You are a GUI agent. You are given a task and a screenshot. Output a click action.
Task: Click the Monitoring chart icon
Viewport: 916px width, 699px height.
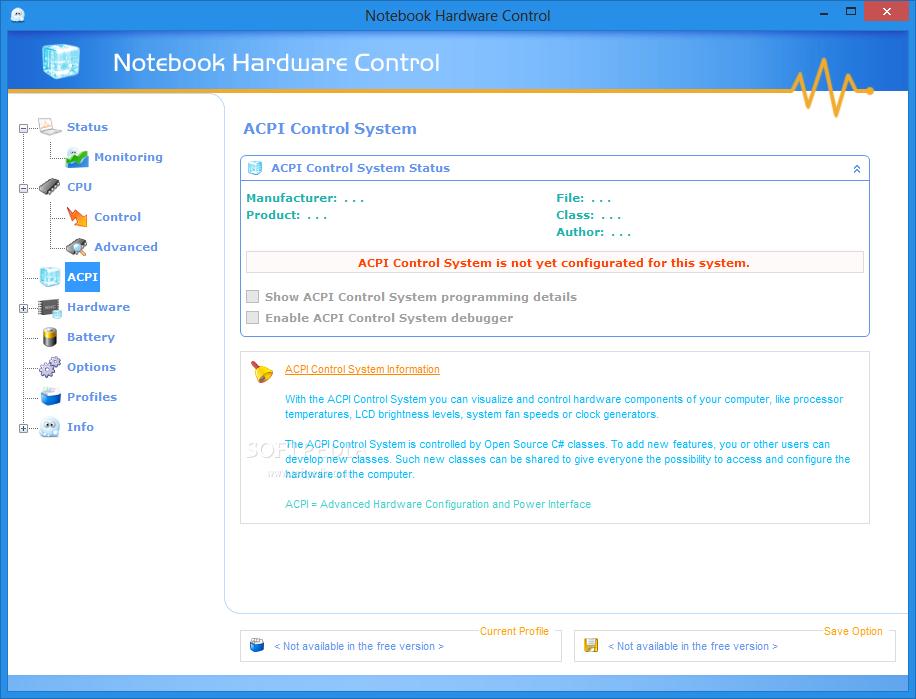77,157
